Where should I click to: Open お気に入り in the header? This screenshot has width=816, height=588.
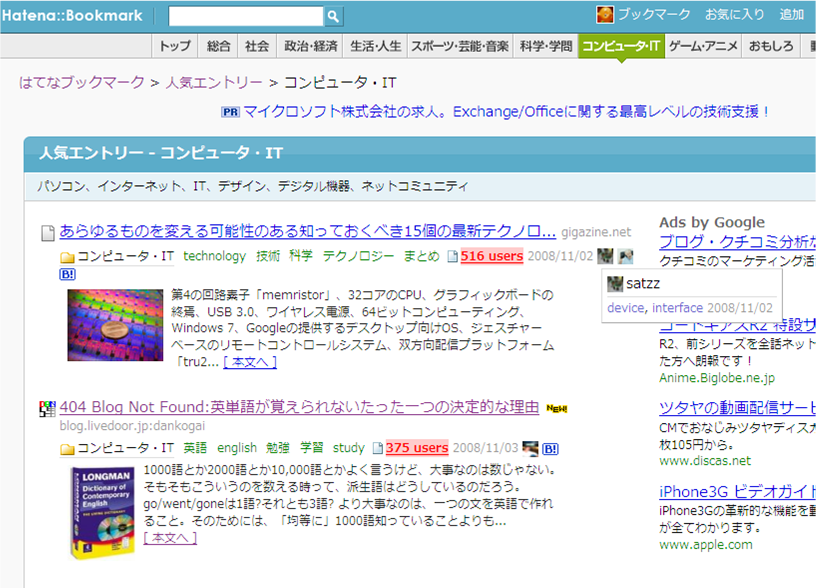pyautogui.click(x=734, y=15)
